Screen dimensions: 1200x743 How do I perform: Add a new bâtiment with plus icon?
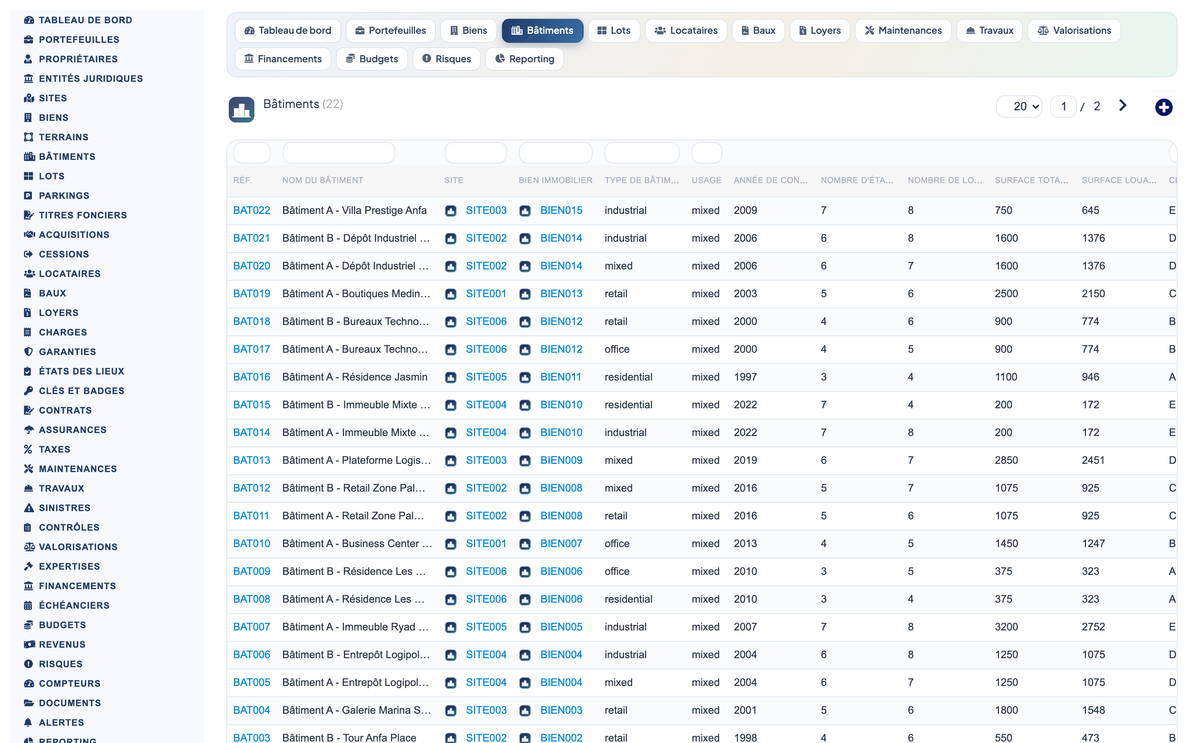(x=1163, y=107)
